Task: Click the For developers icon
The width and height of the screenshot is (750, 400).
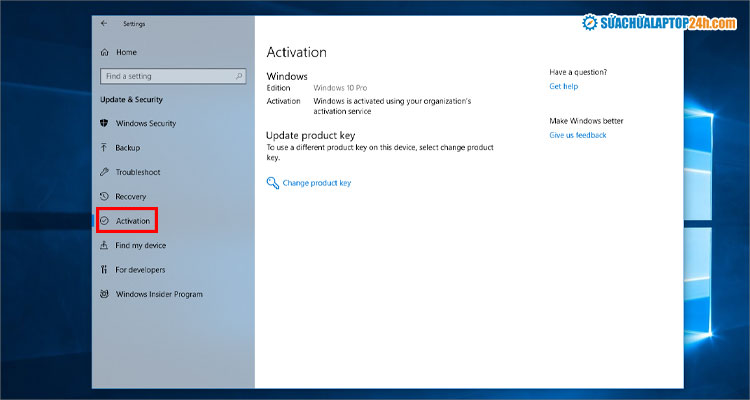Action: tap(105, 270)
